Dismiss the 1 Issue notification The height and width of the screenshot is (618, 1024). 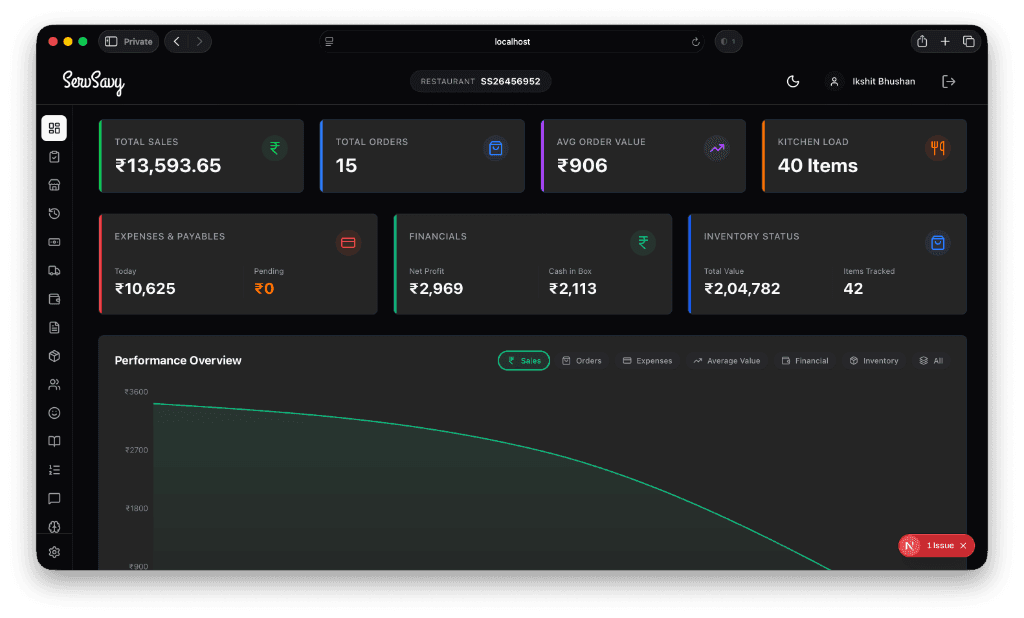pyautogui.click(x=963, y=545)
